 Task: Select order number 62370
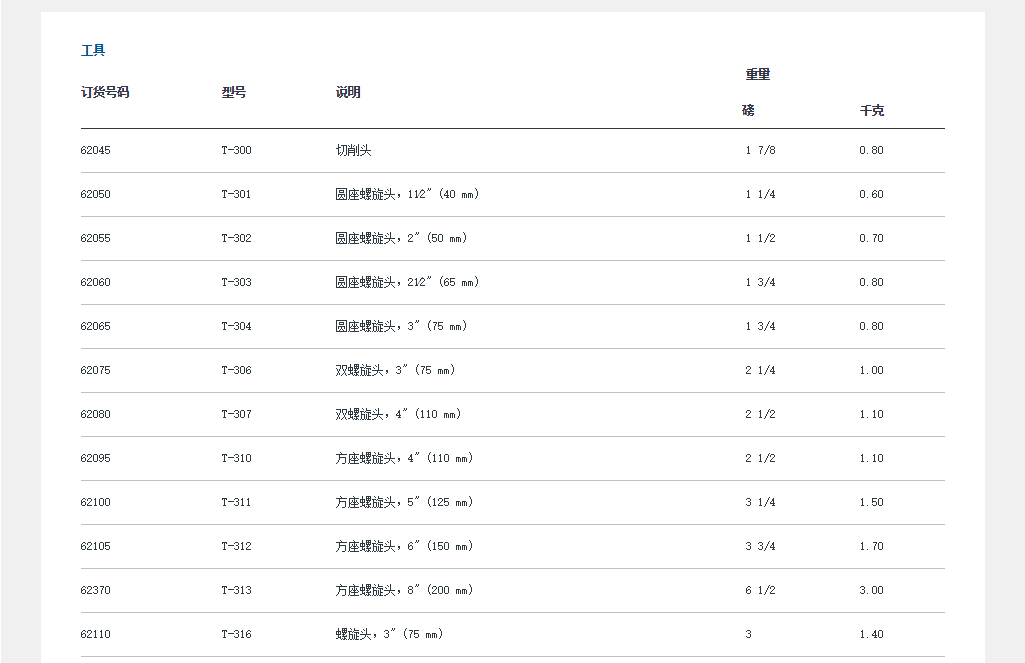96,590
